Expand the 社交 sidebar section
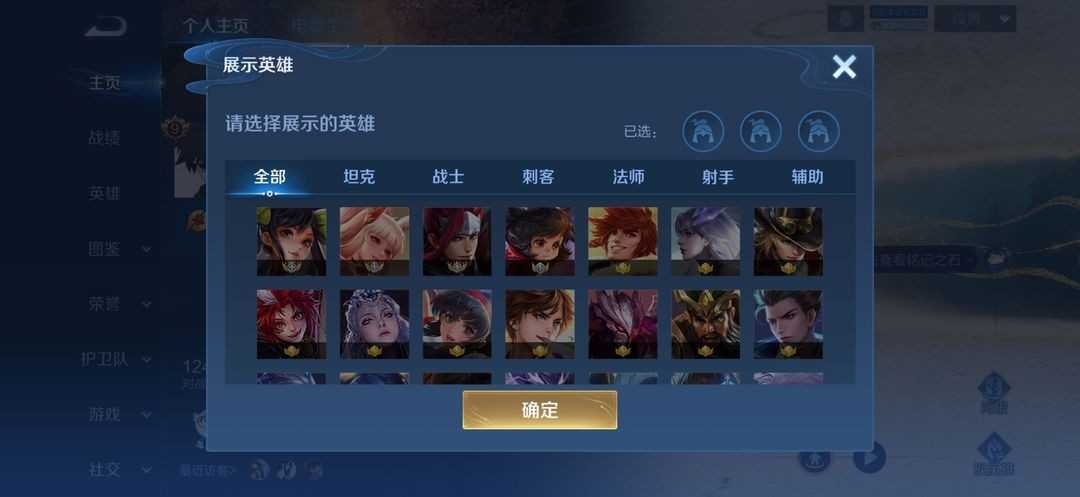This screenshot has width=1080, height=497. click(x=119, y=469)
